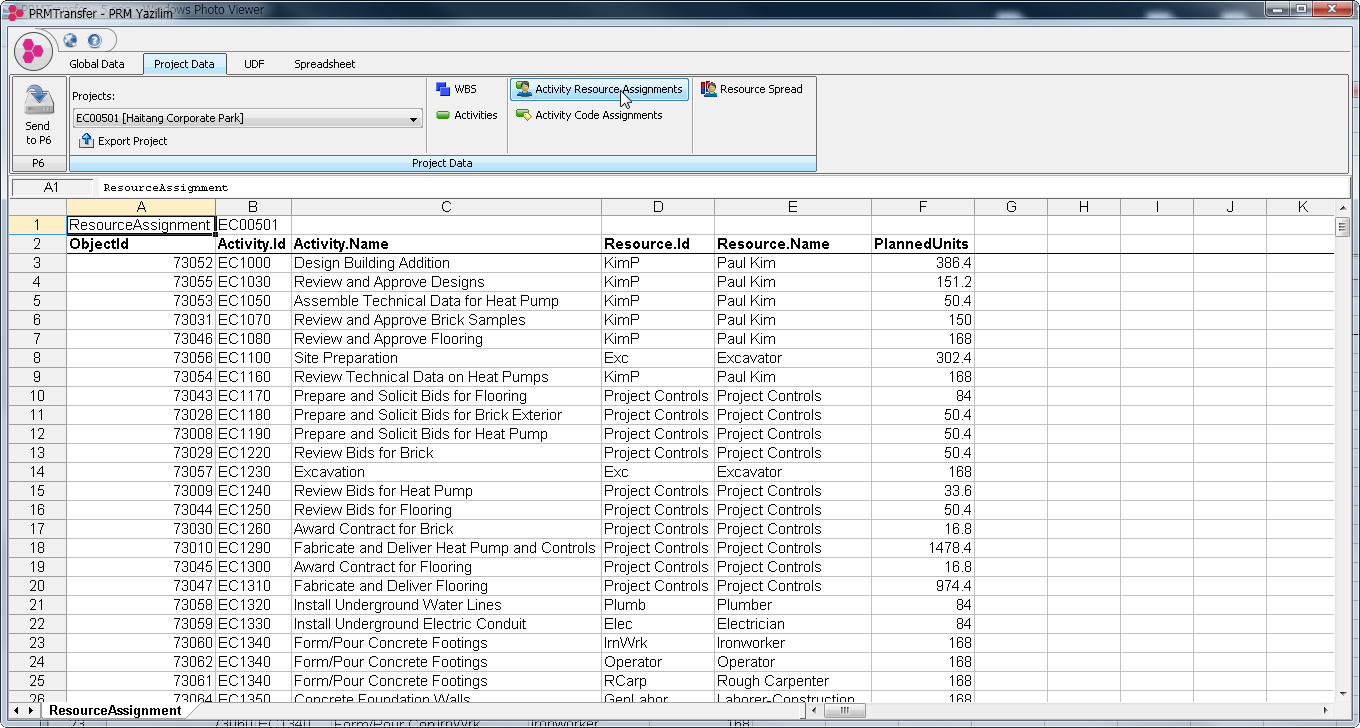This screenshot has height=728, width=1360.
Task: Select column F header
Action: (x=922, y=207)
